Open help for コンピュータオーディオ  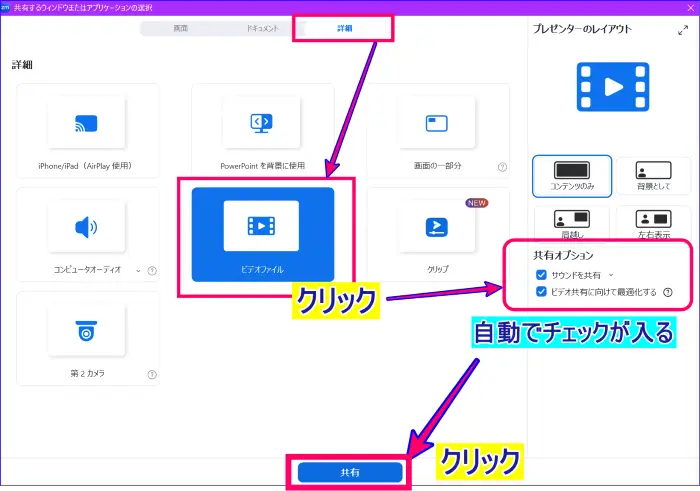click(152, 270)
